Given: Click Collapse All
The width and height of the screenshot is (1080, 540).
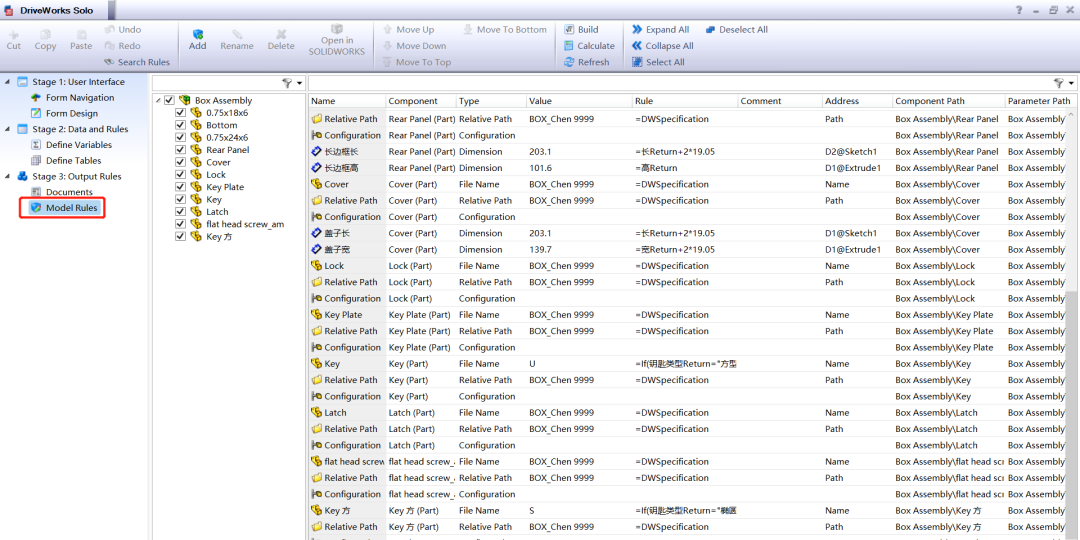Looking at the screenshot, I should coord(662,45).
